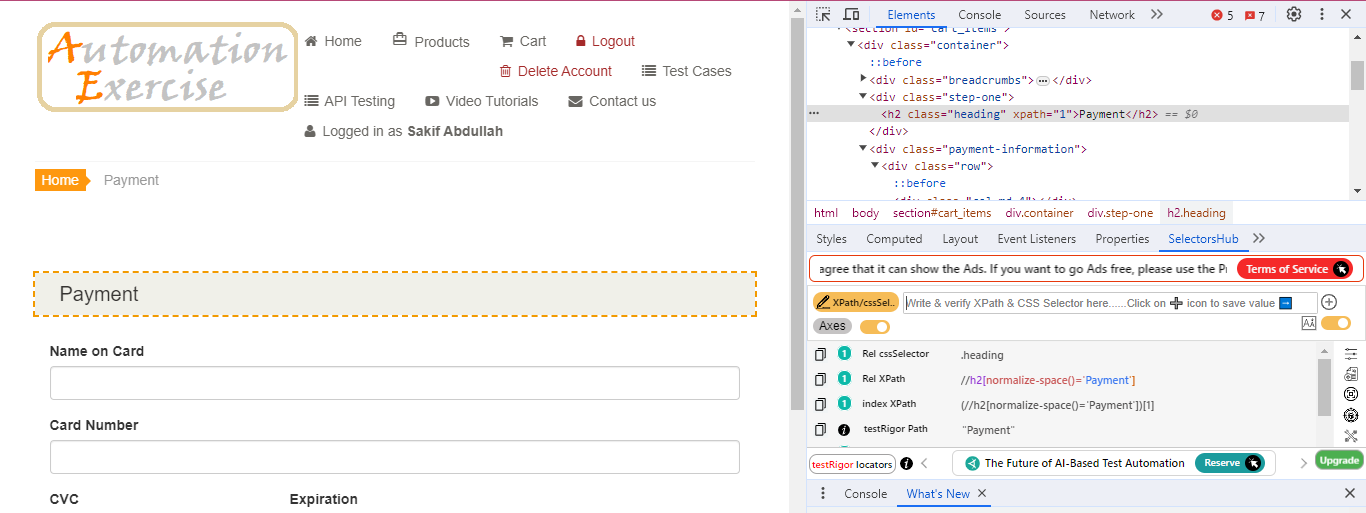This screenshot has height=513, width=1366.
Task: Click the SelectorsHub results scrollbar thumb
Action: coord(1324,387)
